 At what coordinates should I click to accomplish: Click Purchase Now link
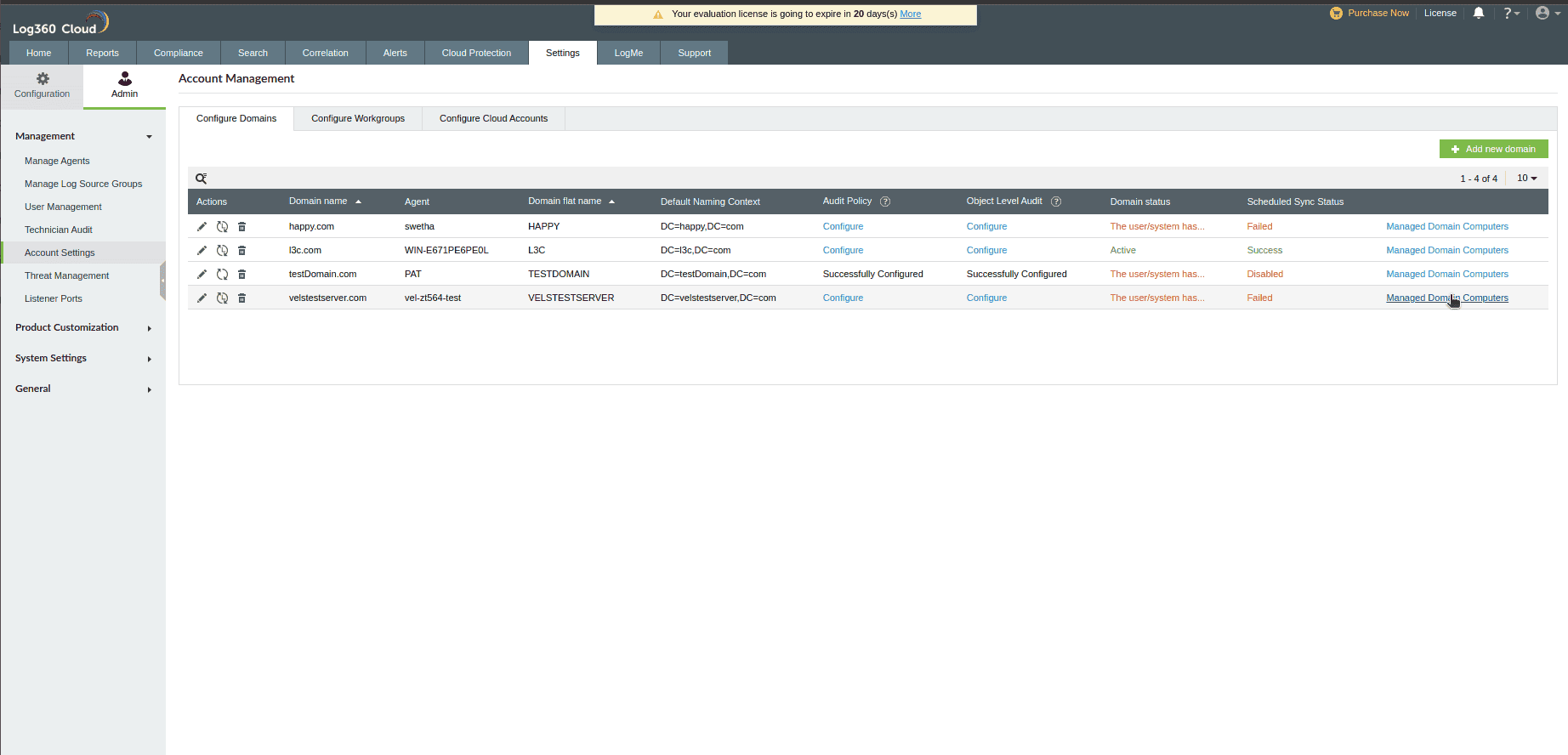click(1369, 13)
